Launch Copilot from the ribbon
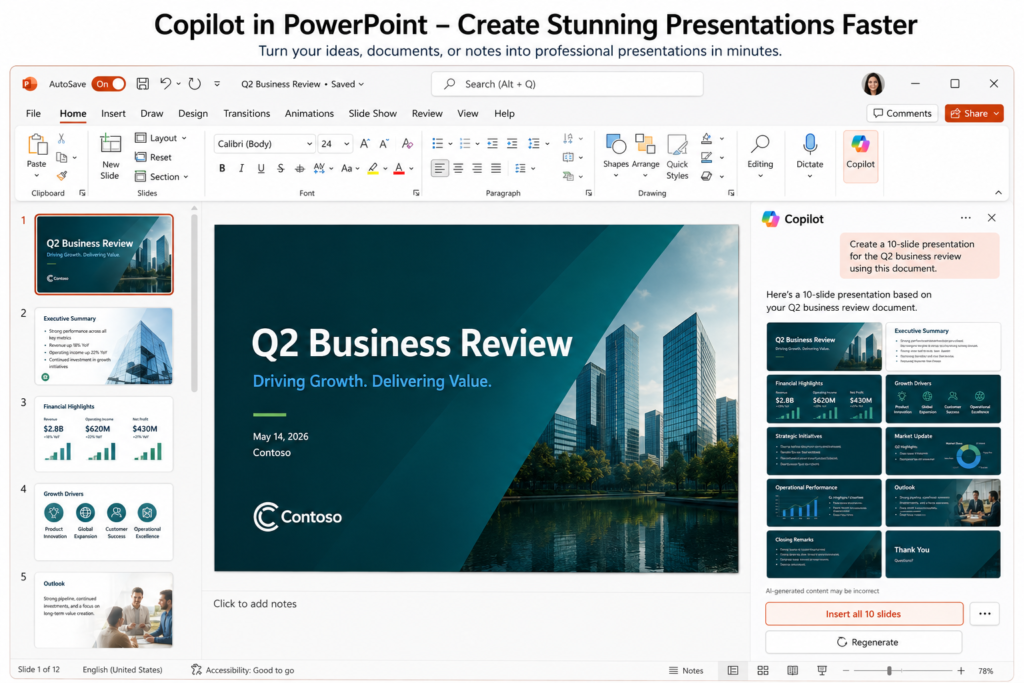 (x=860, y=157)
